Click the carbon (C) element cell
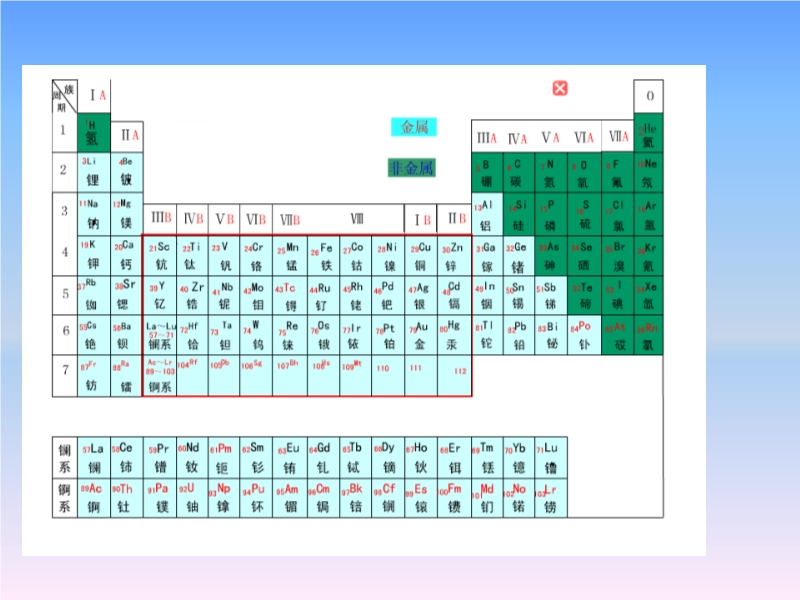This screenshot has height=600, width=800. pos(516,172)
